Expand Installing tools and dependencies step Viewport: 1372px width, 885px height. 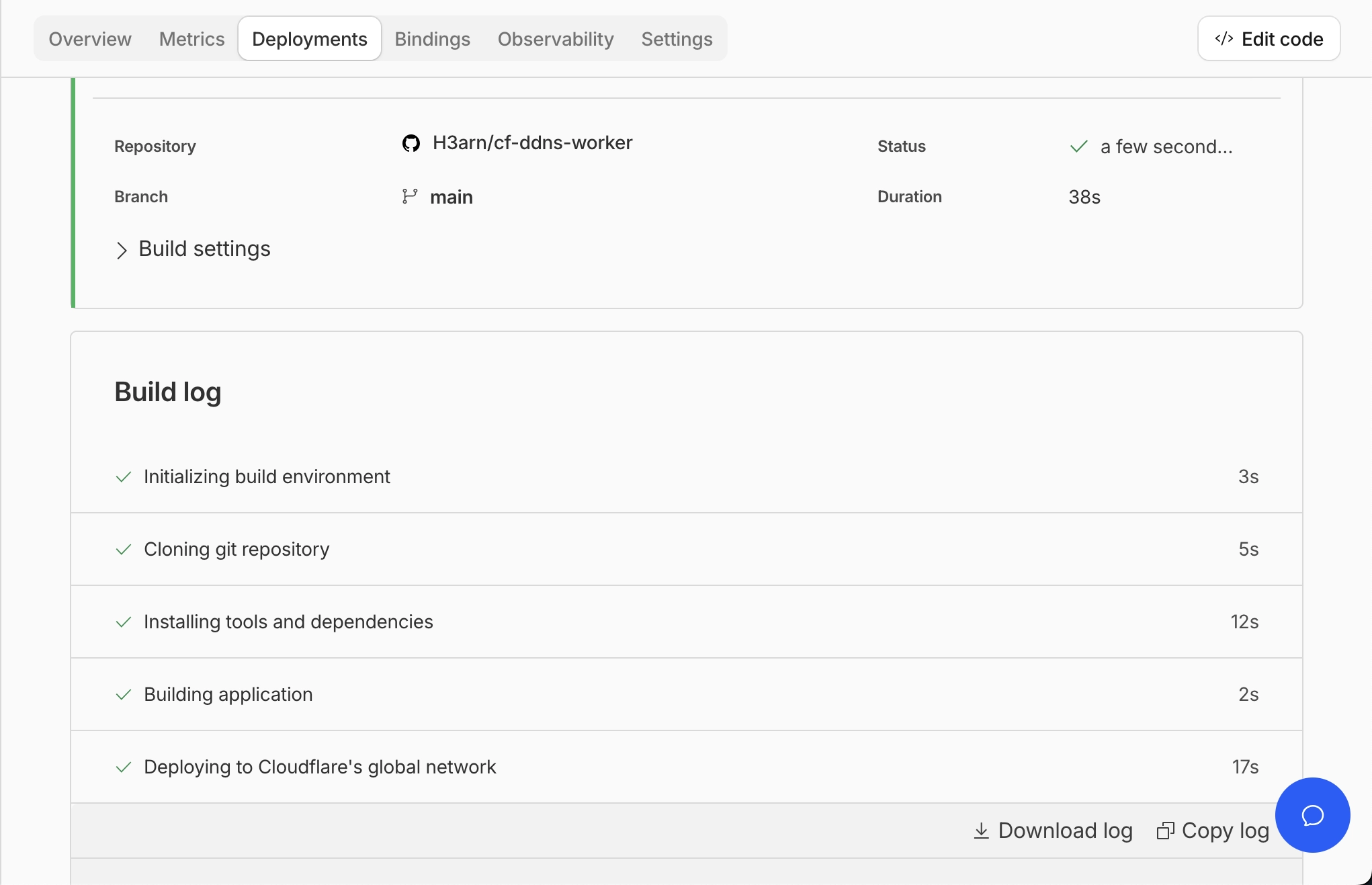[288, 622]
